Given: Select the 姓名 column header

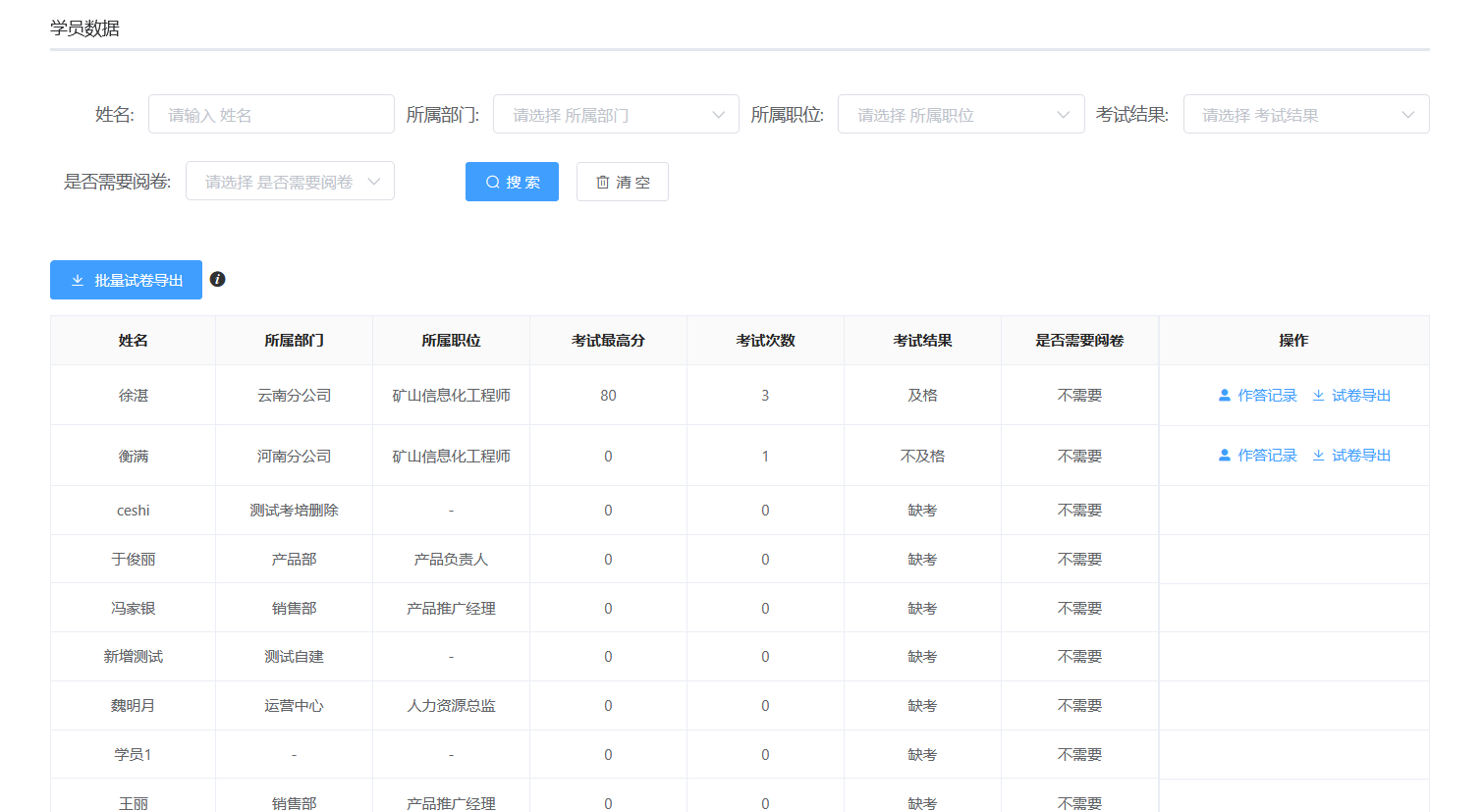Looking at the screenshot, I should [x=134, y=341].
